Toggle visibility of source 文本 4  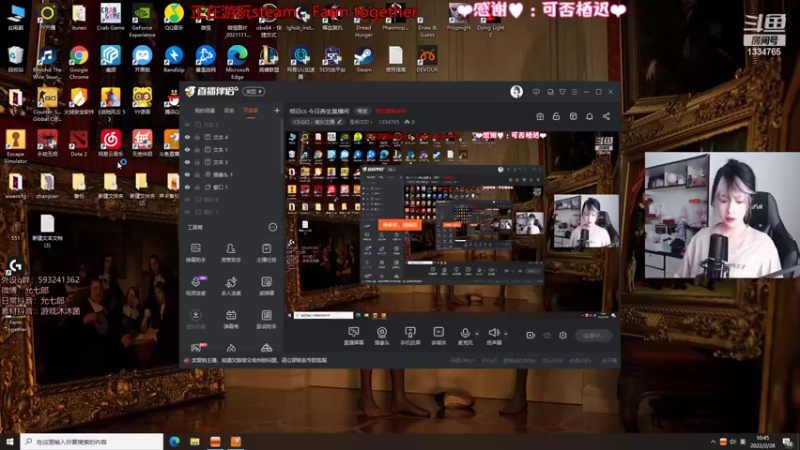(187, 137)
